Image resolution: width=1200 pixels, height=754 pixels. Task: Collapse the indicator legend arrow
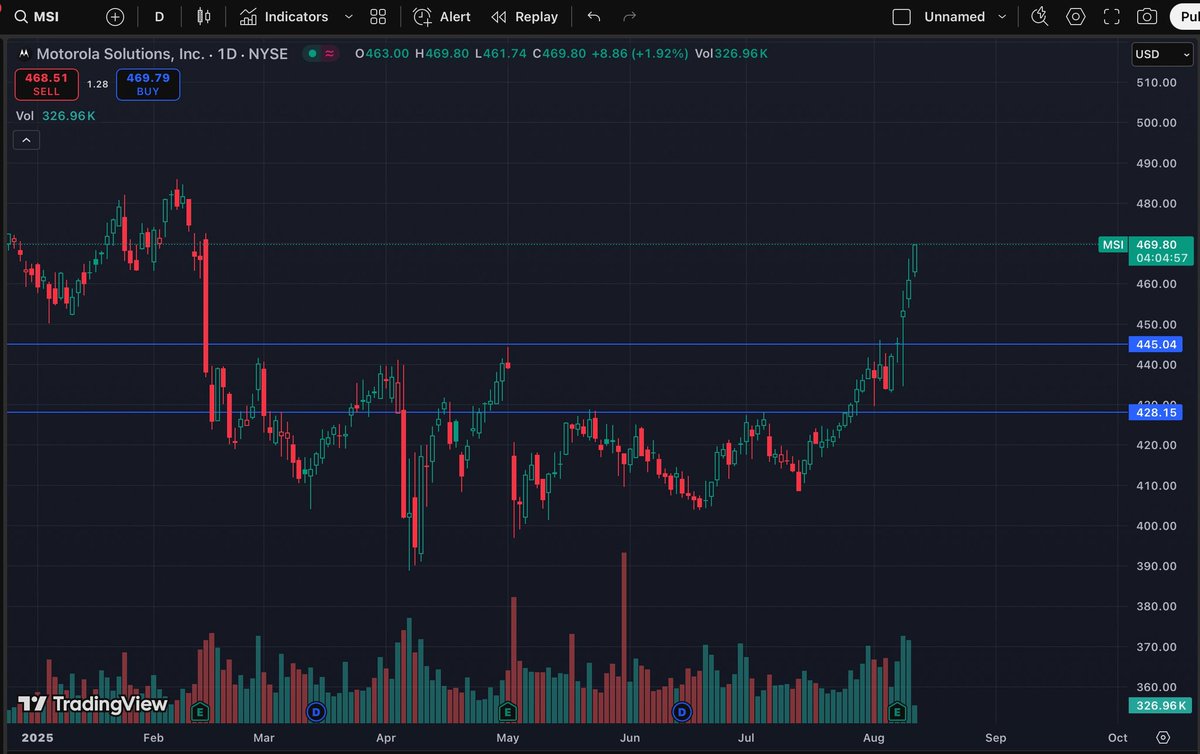click(x=26, y=140)
